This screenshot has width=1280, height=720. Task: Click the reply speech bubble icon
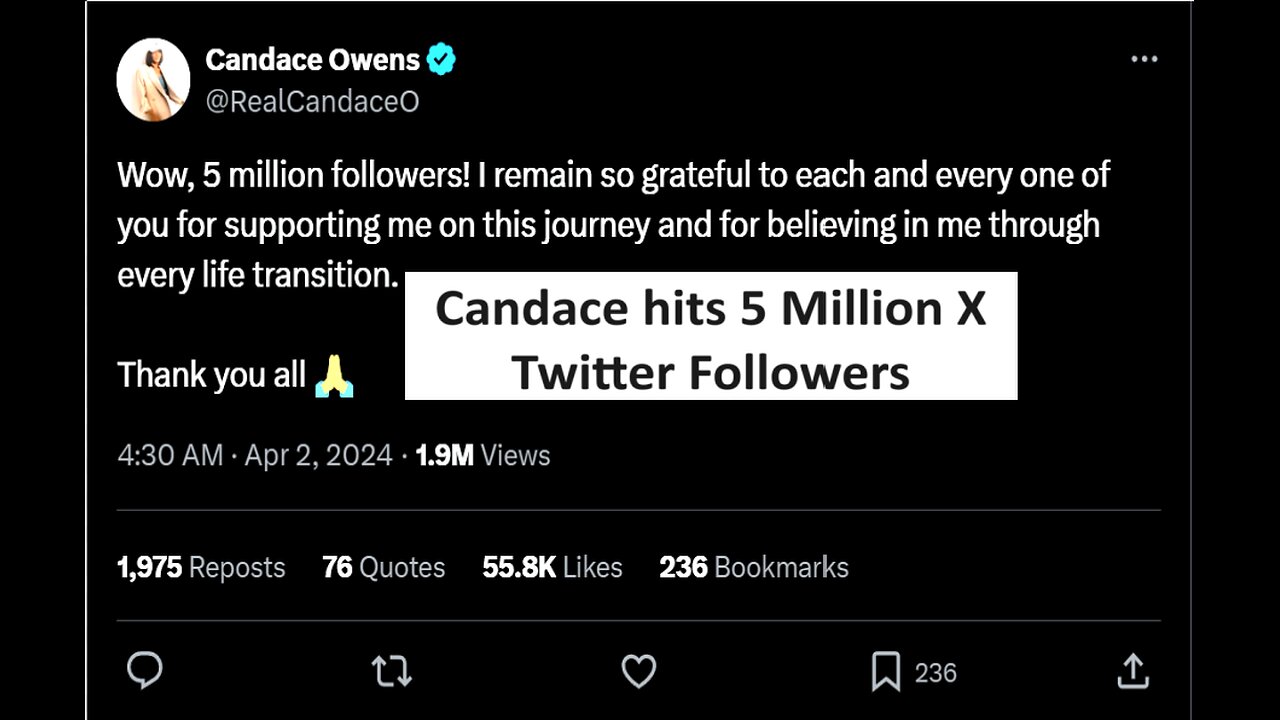coord(145,671)
